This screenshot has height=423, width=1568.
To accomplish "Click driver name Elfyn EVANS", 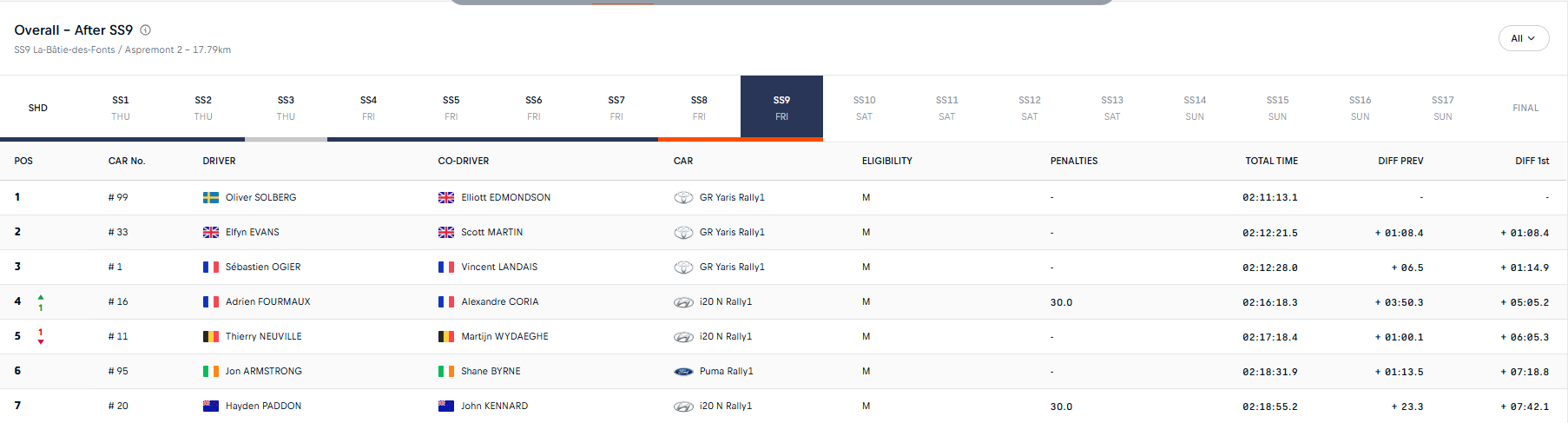I will pyautogui.click(x=253, y=233).
